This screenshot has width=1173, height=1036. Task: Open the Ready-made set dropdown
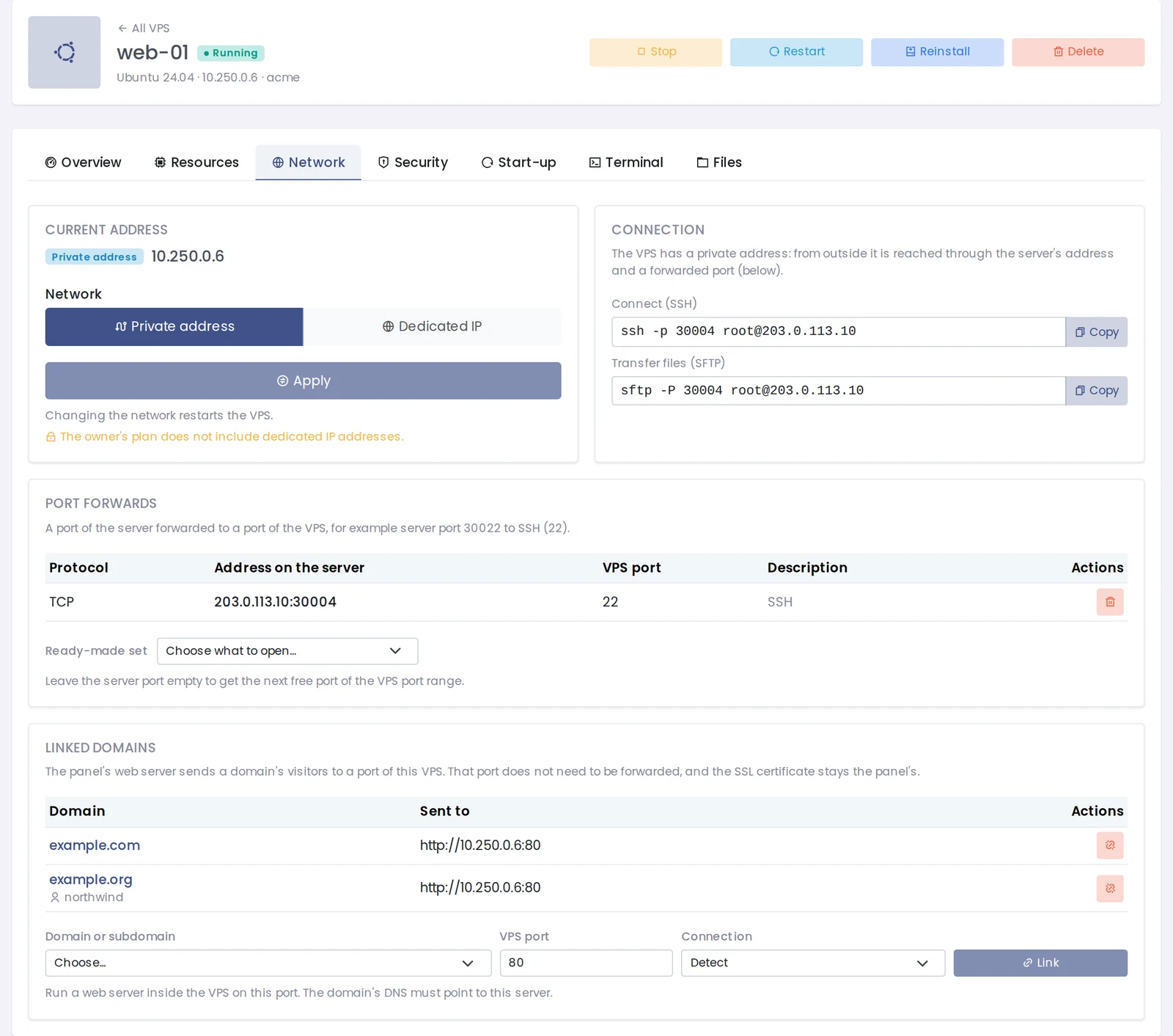(287, 651)
